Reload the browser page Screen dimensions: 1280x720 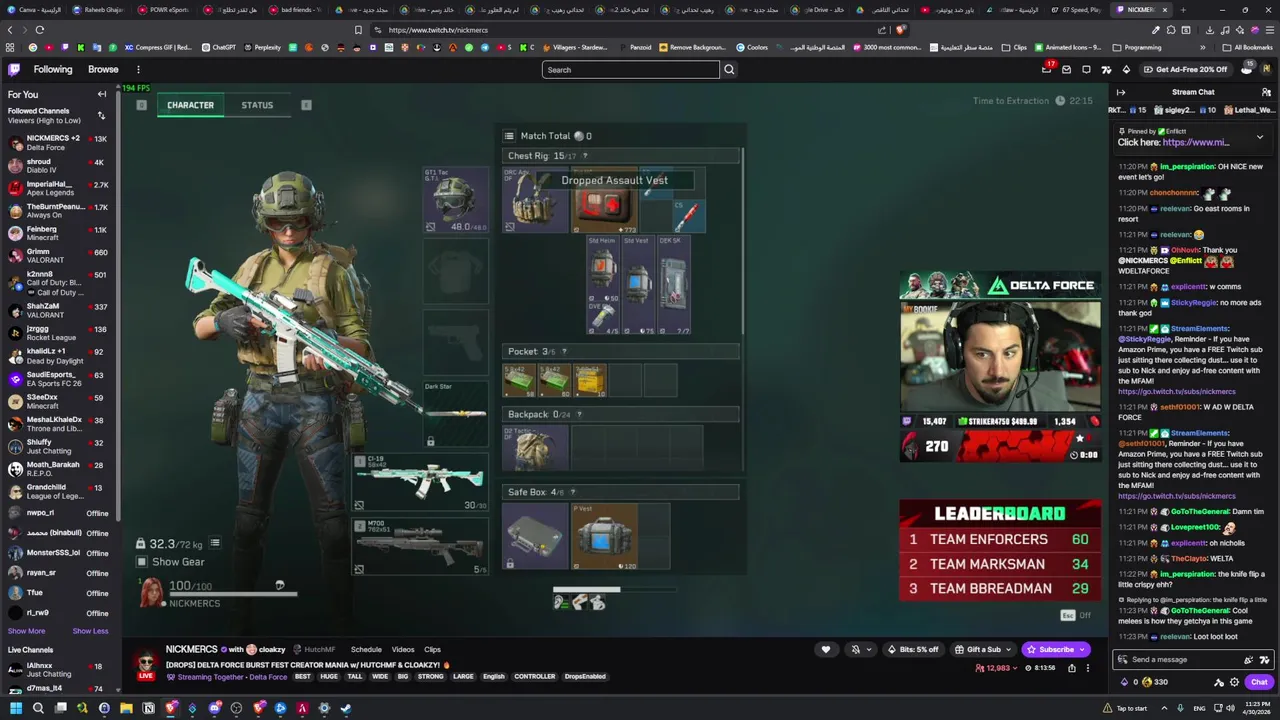point(40,30)
